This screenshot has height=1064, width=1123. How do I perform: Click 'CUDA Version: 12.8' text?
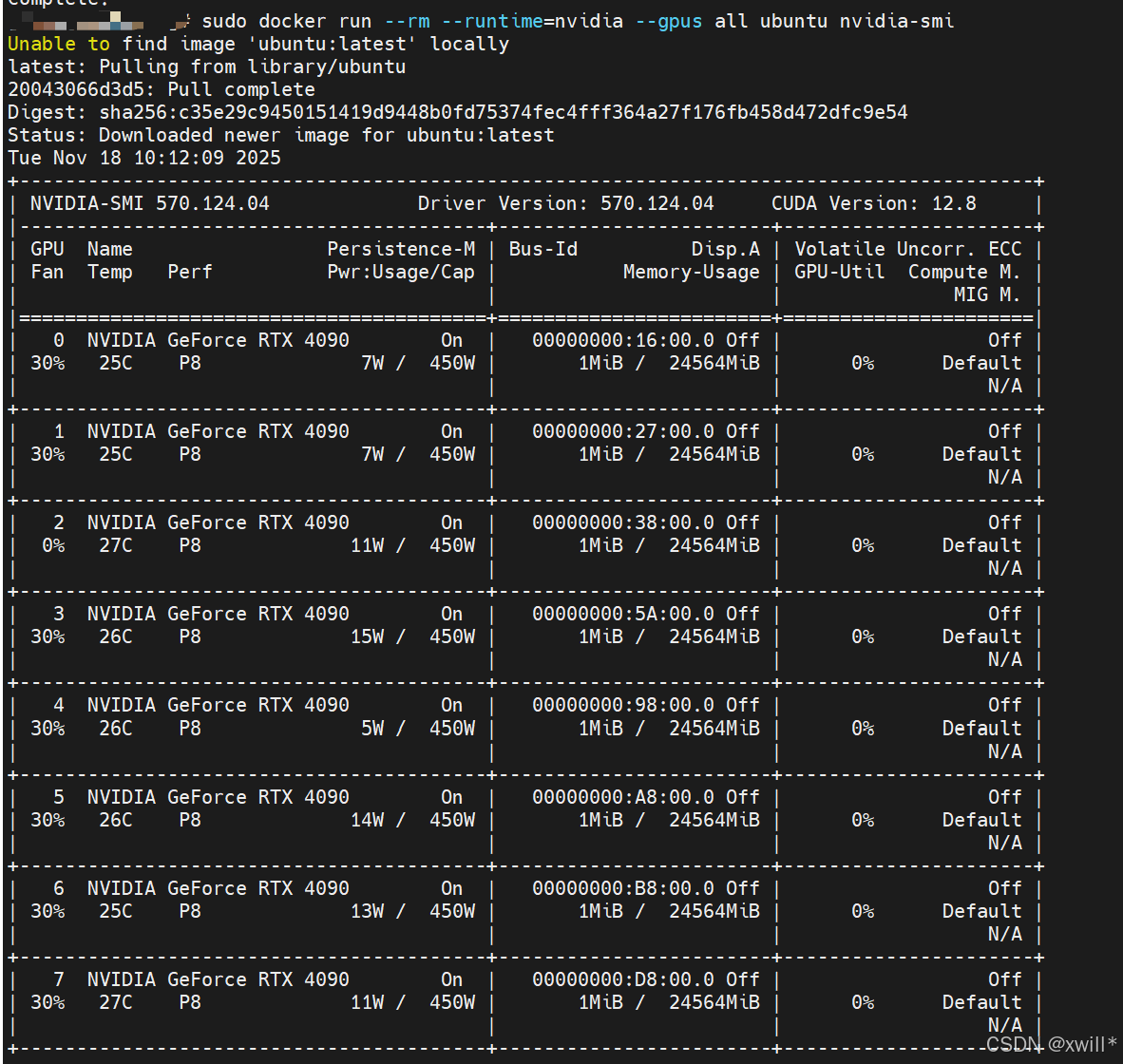point(874,204)
